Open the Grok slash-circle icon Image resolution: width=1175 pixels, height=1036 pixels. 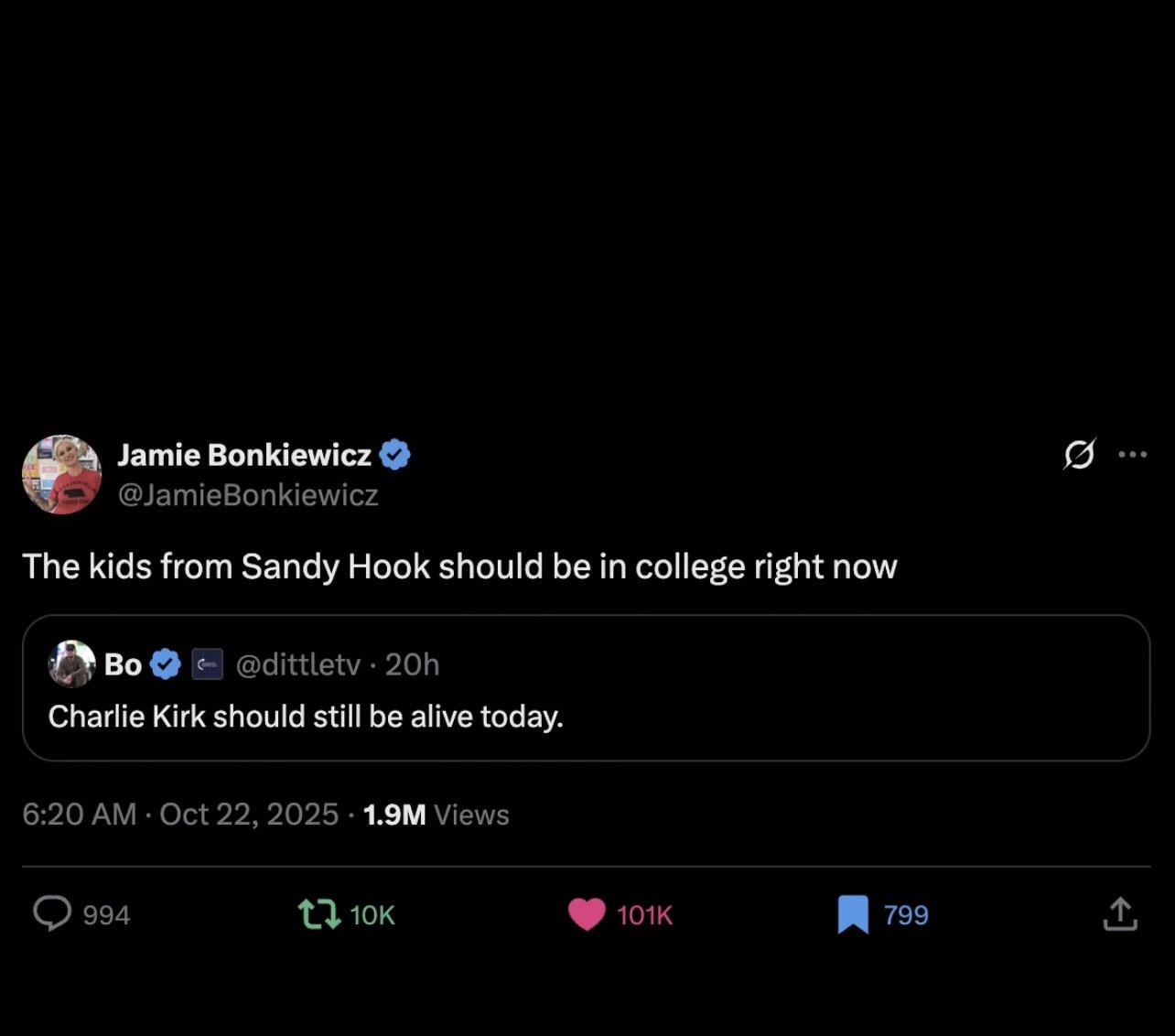[1079, 454]
